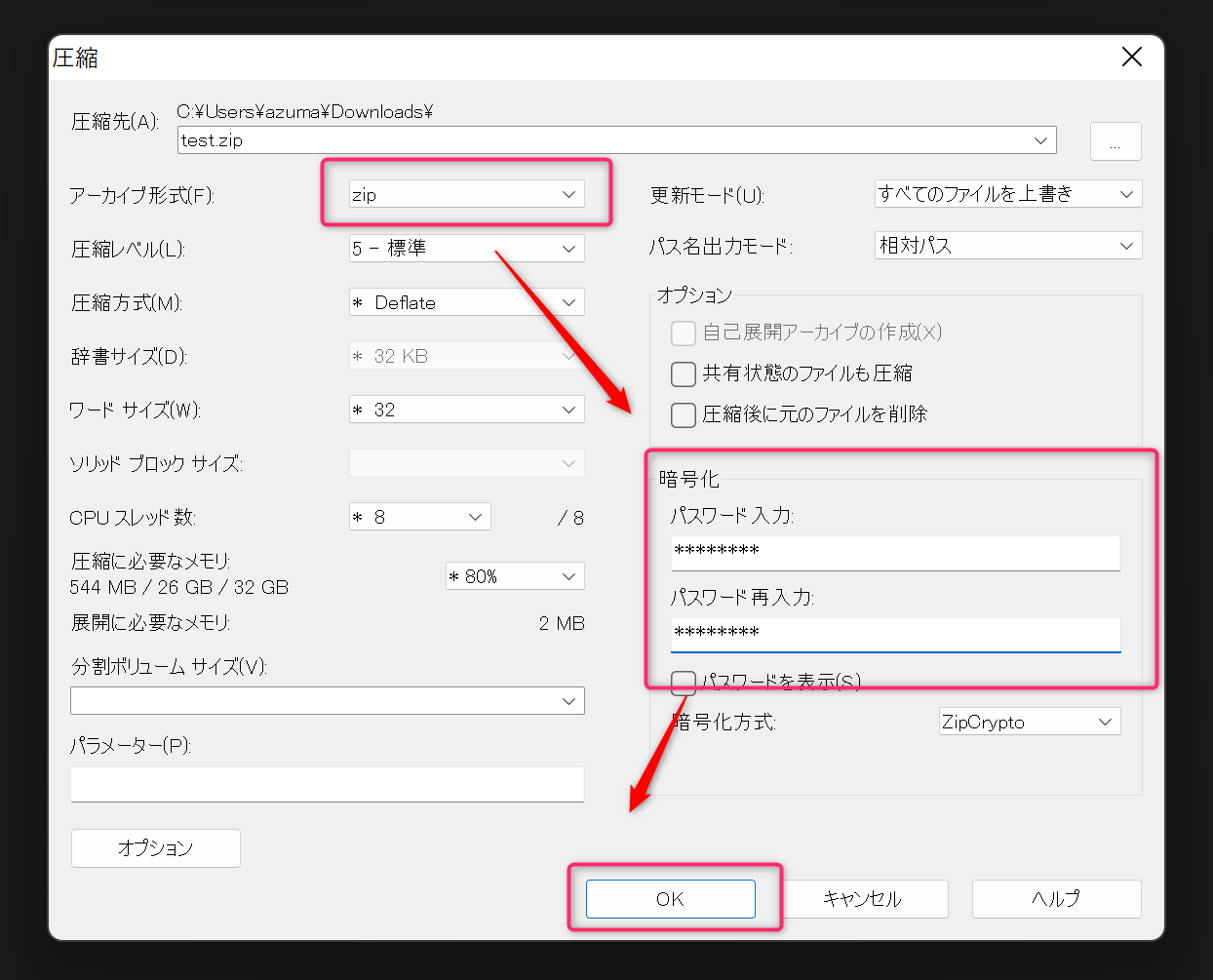Tick 圧縮後に元のファイルを削除 checkbox
Image resolution: width=1213 pixels, height=980 pixels.
[684, 414]
